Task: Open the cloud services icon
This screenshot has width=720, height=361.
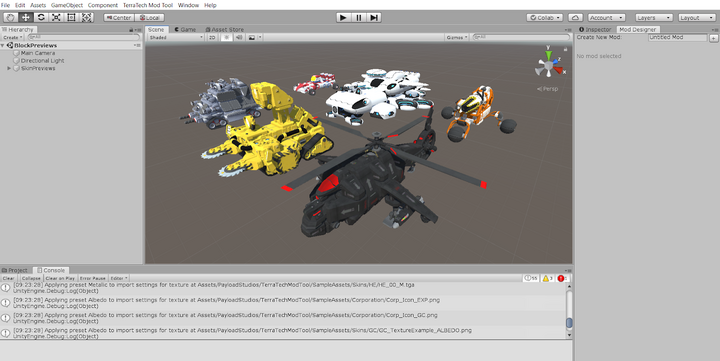Action: [575, 17]
